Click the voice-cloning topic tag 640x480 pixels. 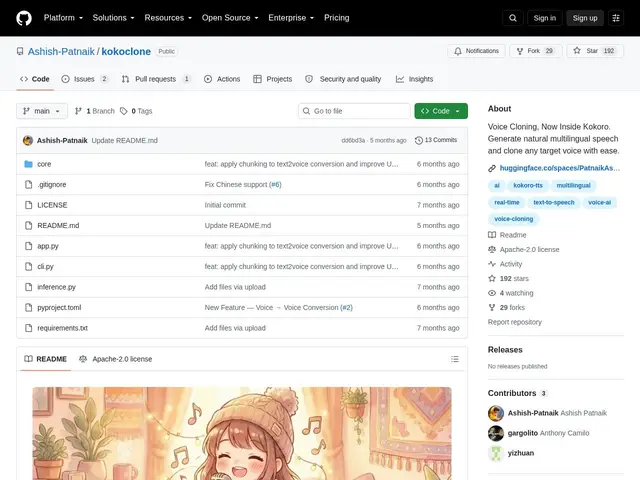(x=513, y=219)
